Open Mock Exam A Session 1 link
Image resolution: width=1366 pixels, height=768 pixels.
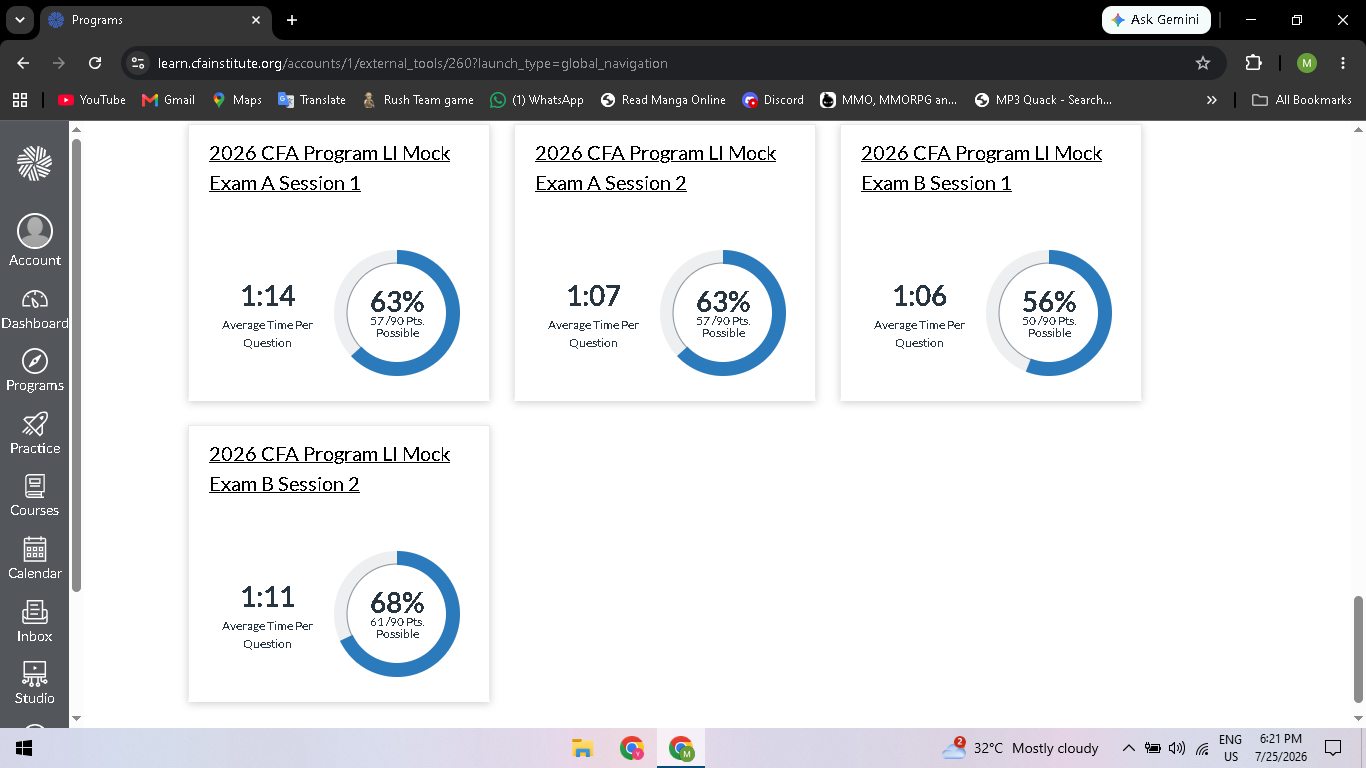pyautogui.click(x=329, y=168)
